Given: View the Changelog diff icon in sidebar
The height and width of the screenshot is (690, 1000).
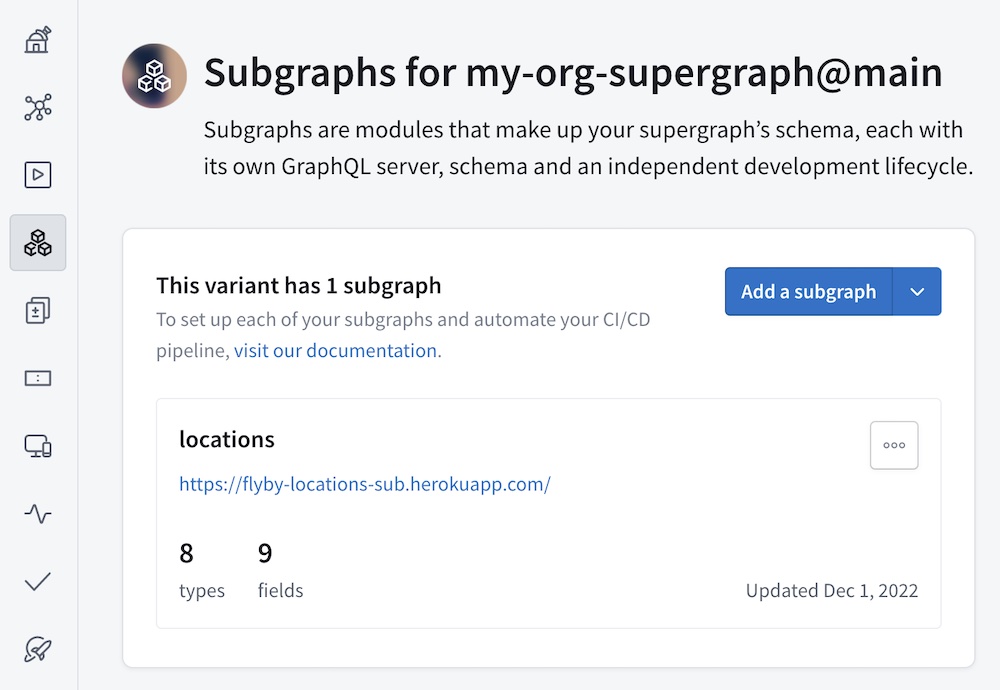Looking at the screenshot, I should point(38,310).
